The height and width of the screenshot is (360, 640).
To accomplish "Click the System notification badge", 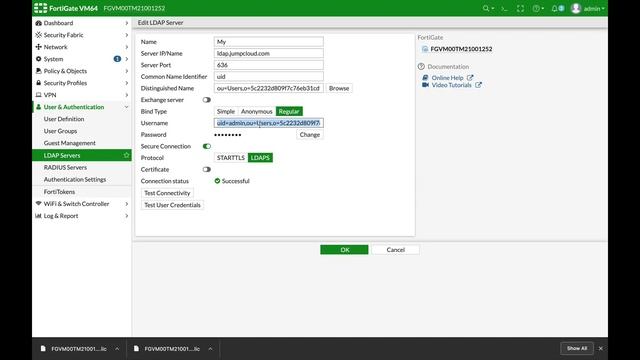I will pyautogui.click(x=117, y=59).
